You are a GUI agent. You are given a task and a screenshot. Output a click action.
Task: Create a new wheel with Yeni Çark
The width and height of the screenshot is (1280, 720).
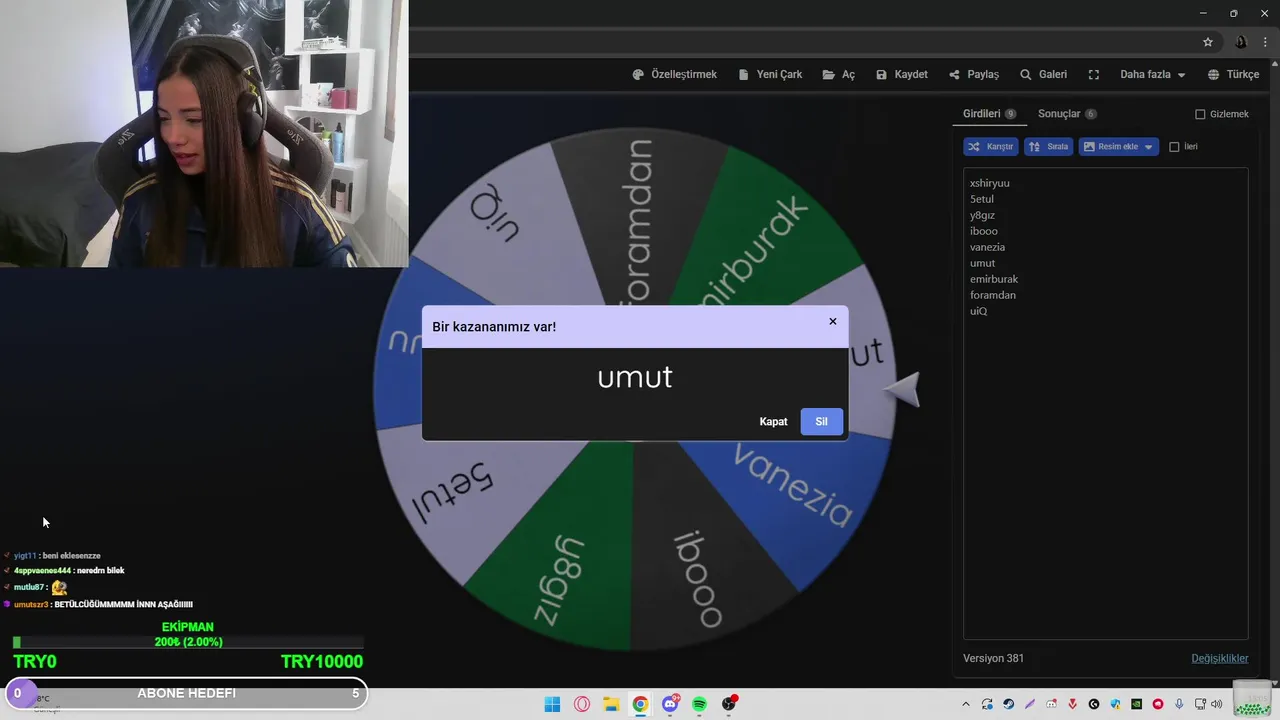(770, 75)
